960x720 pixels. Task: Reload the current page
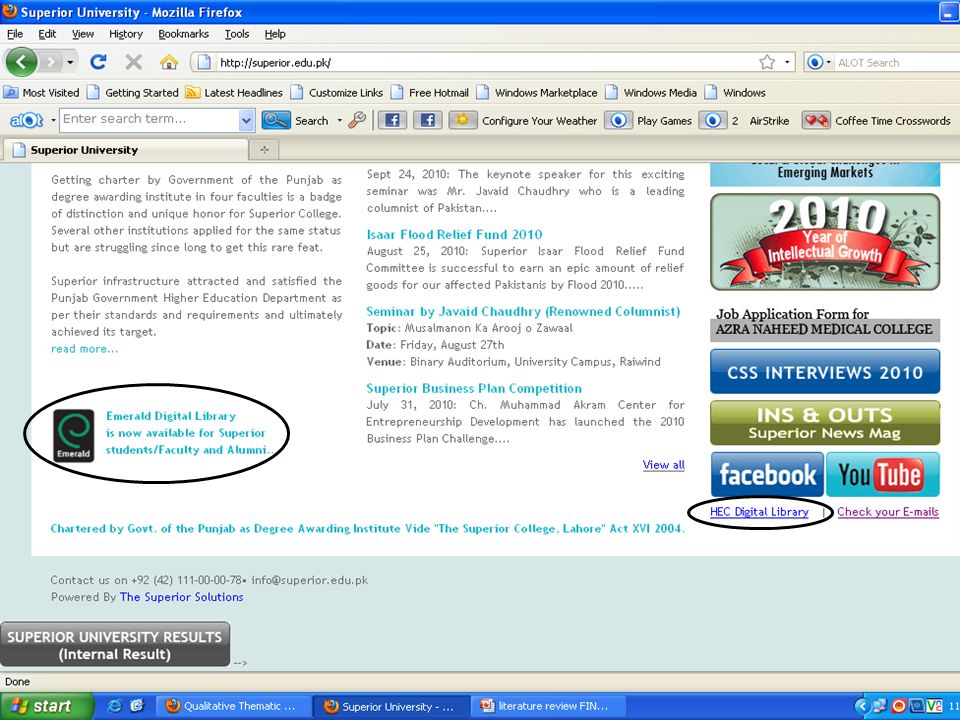tap(98, 62)
